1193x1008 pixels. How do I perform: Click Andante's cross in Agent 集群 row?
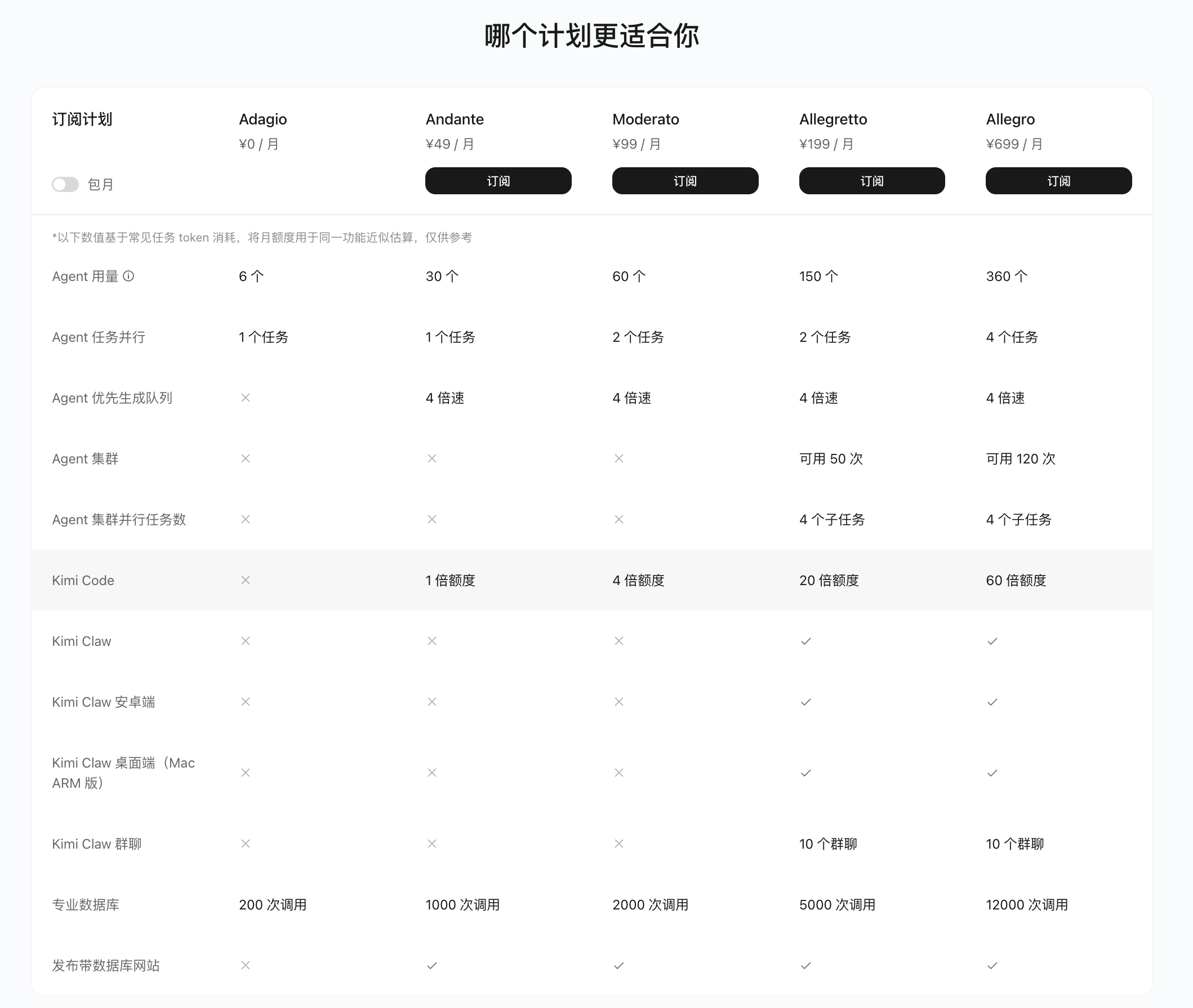tap(432, 458)
